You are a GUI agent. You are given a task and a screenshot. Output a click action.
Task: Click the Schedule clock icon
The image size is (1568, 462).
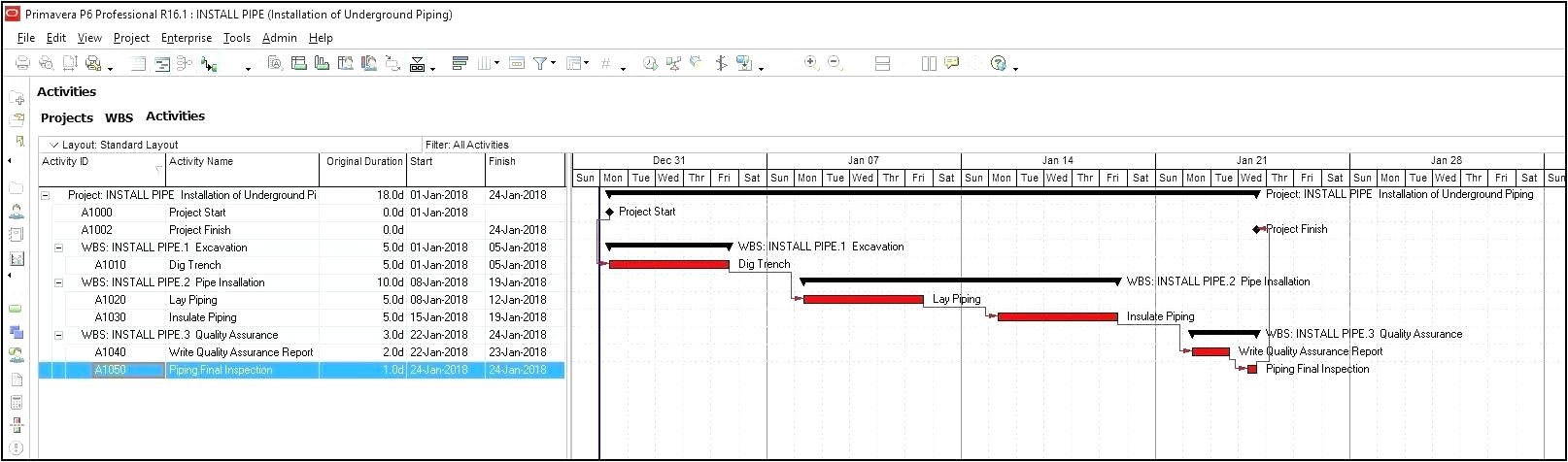click(650, 63)
